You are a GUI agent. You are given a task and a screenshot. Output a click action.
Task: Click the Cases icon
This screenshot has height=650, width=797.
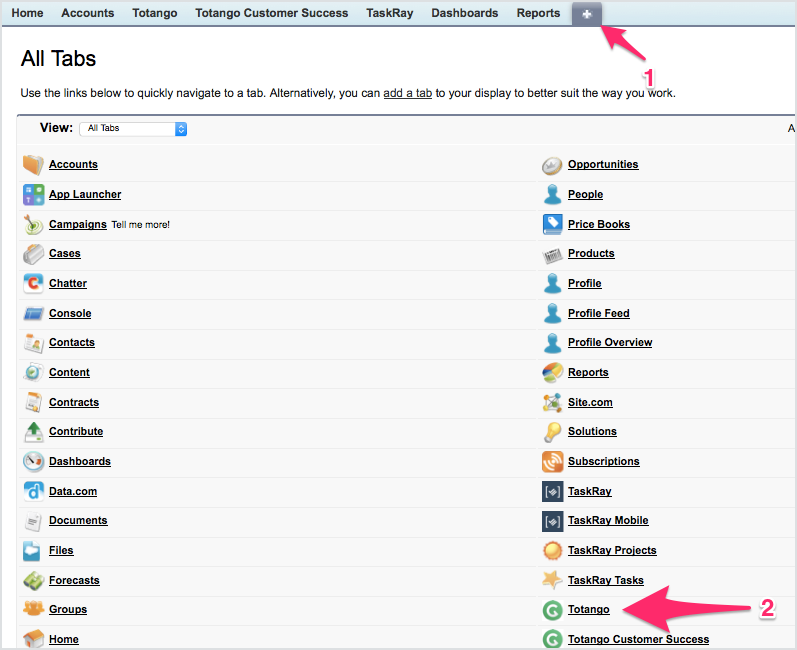(34, 254)
